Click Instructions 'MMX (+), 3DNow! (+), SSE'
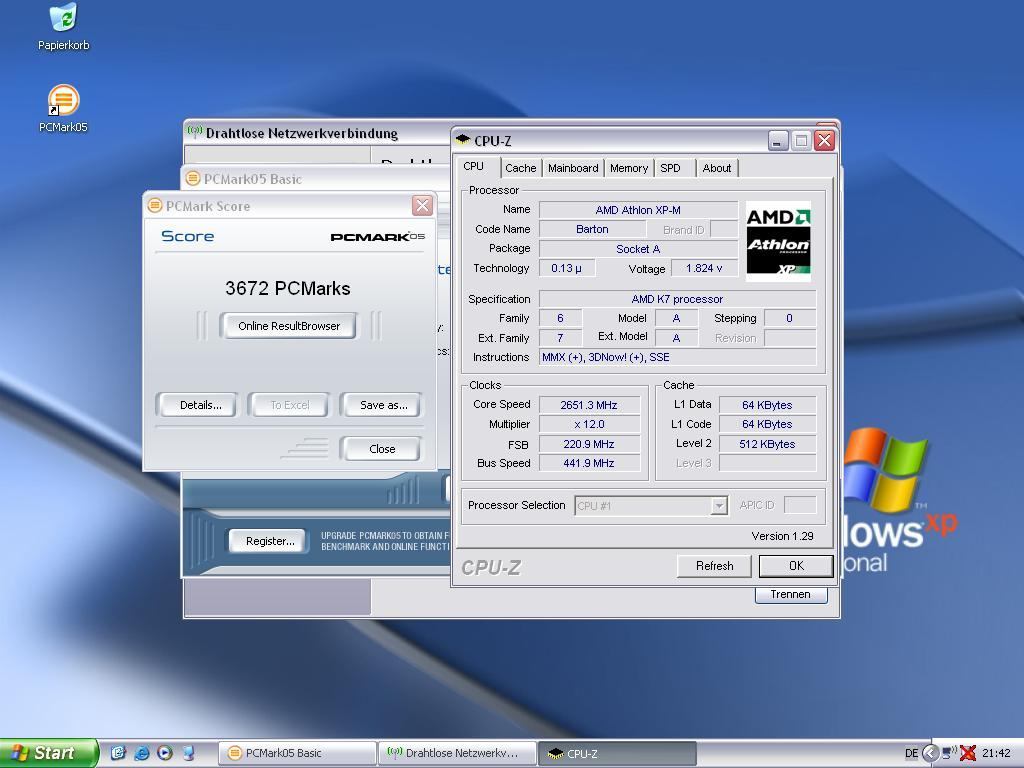Viewport: 1024px width, 768px height. (677, 357)
